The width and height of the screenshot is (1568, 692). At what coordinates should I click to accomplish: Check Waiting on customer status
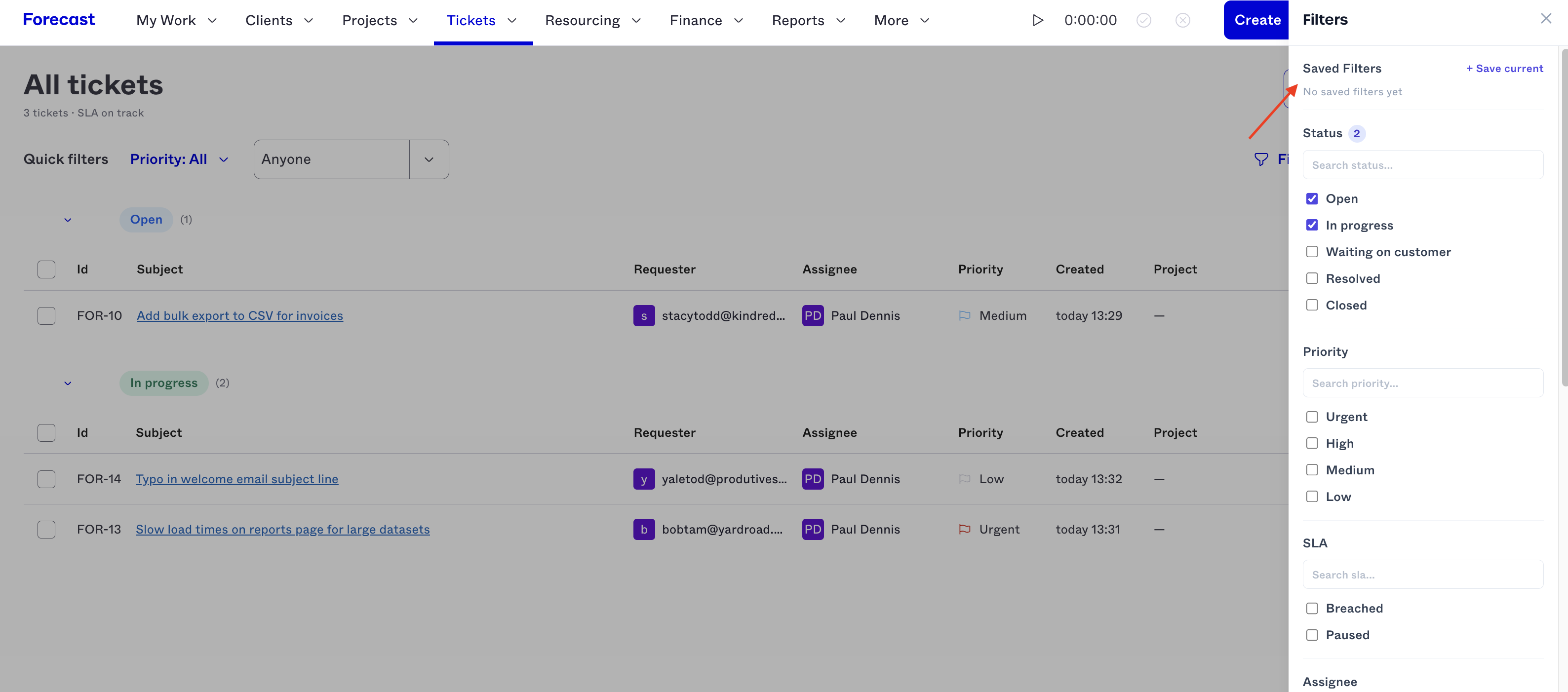(1312, 252)
